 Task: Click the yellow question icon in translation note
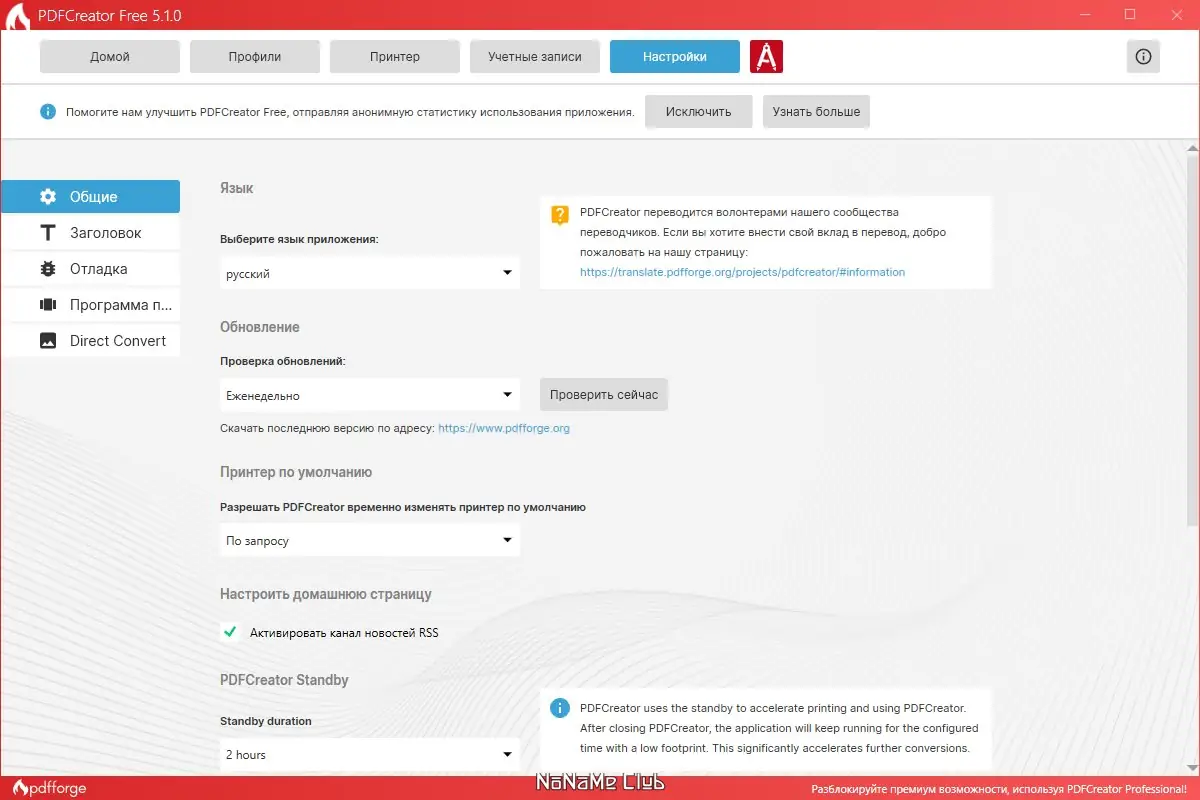560,214
